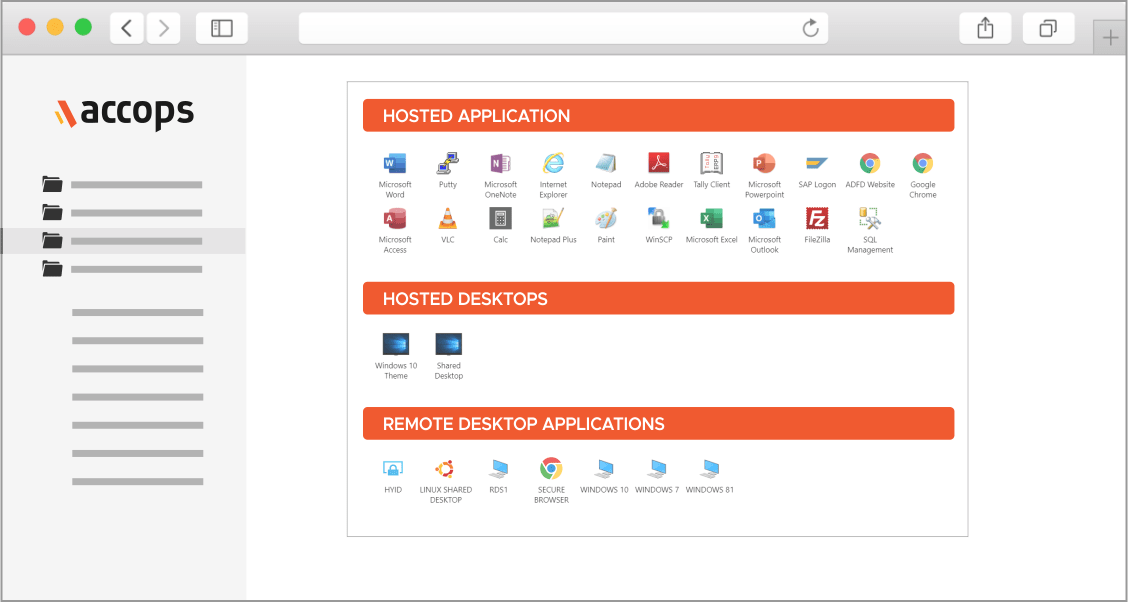Click the REMOTE DESKTOP APPLICATIONS section header
Screen dimensions: 1128x602
coord(658,423)
